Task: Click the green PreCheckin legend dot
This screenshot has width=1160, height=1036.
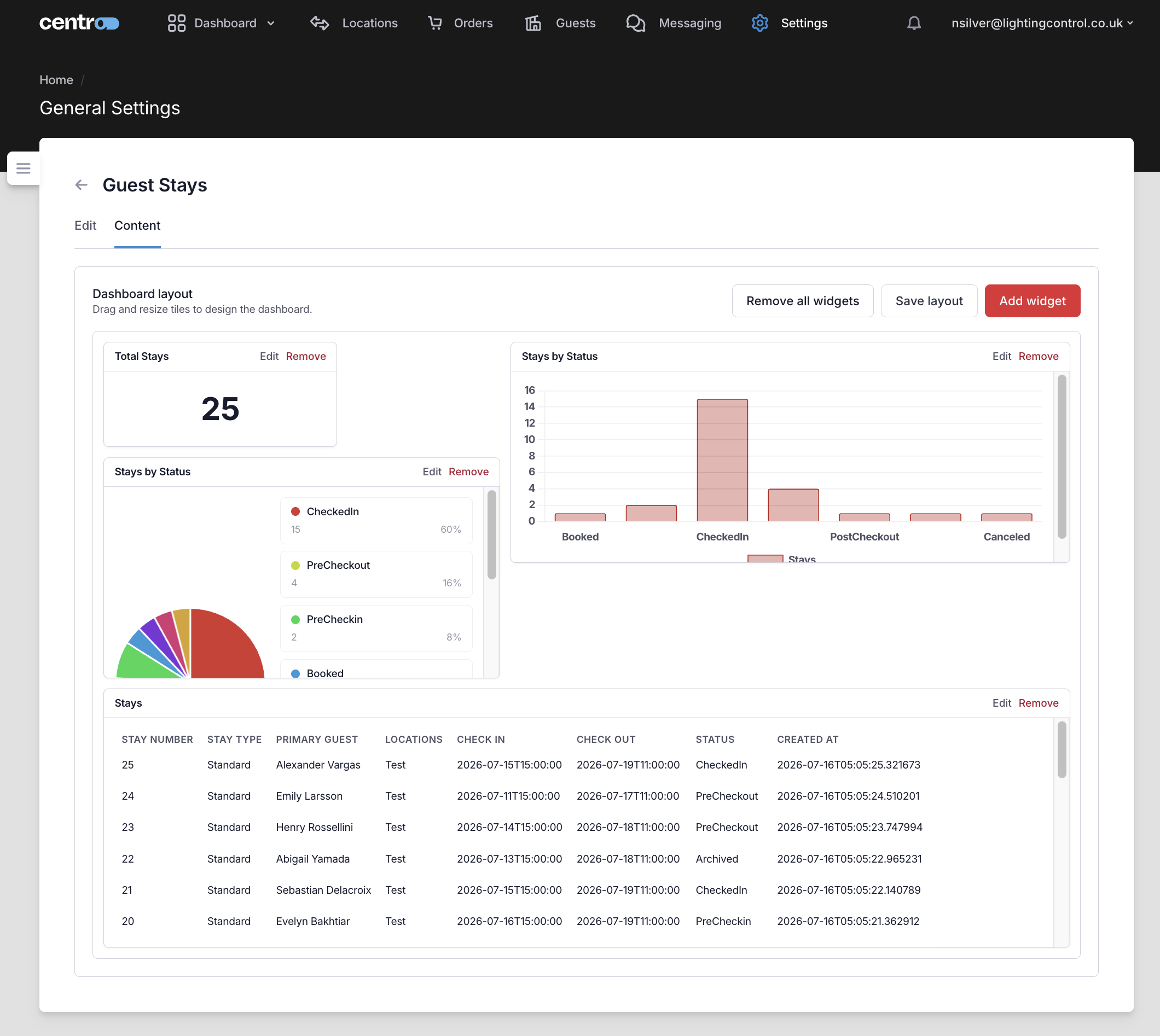Action: click(295, 619)
